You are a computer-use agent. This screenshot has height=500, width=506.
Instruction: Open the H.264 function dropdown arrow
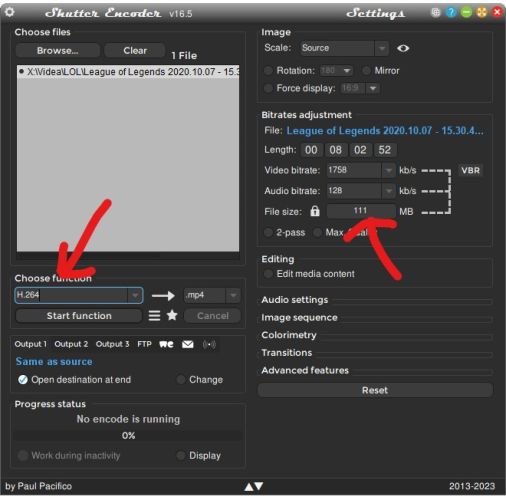(x=135, y=295)
